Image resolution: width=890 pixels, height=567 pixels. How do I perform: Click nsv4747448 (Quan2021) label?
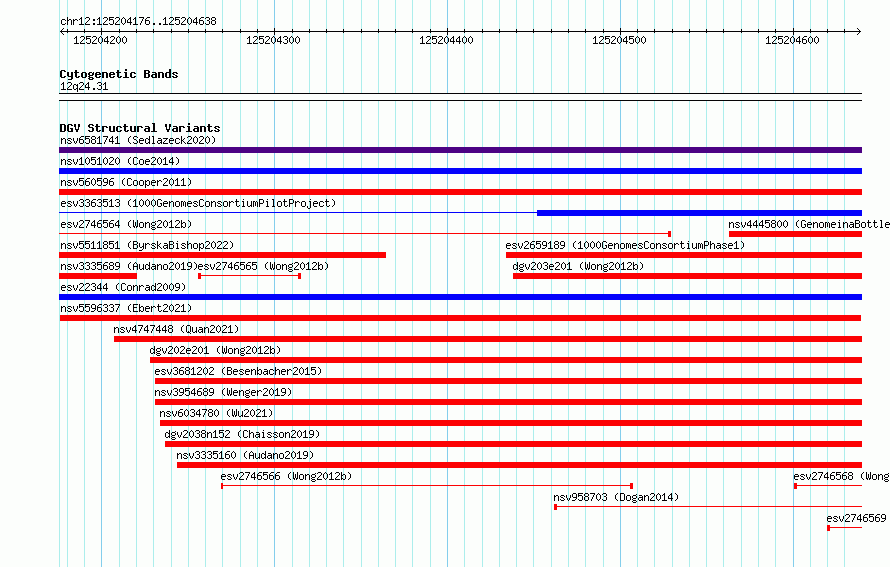pyautogui.click(x=176, y=329)
